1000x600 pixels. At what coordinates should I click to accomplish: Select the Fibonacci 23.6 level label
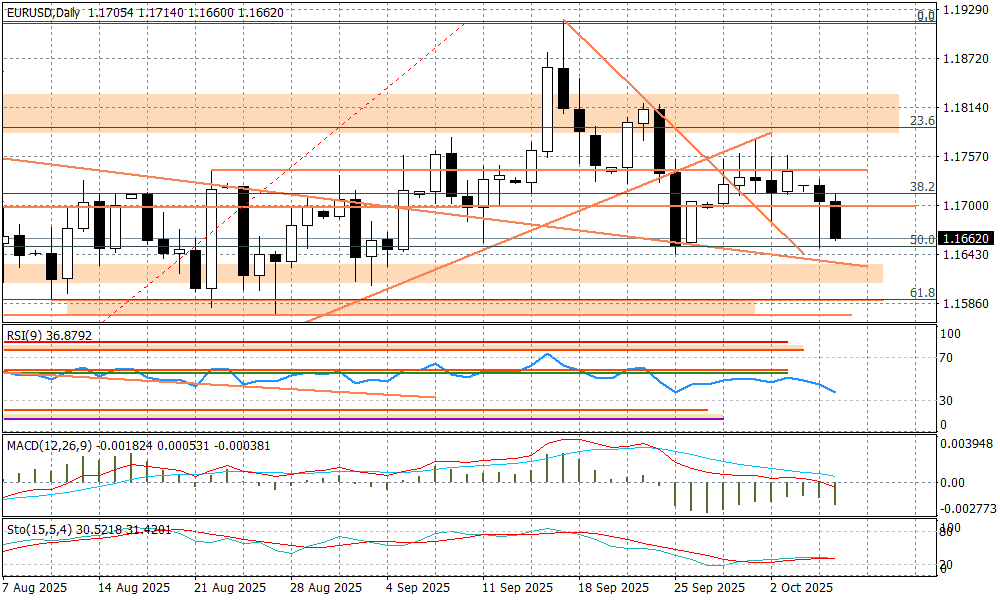[922, 121]
